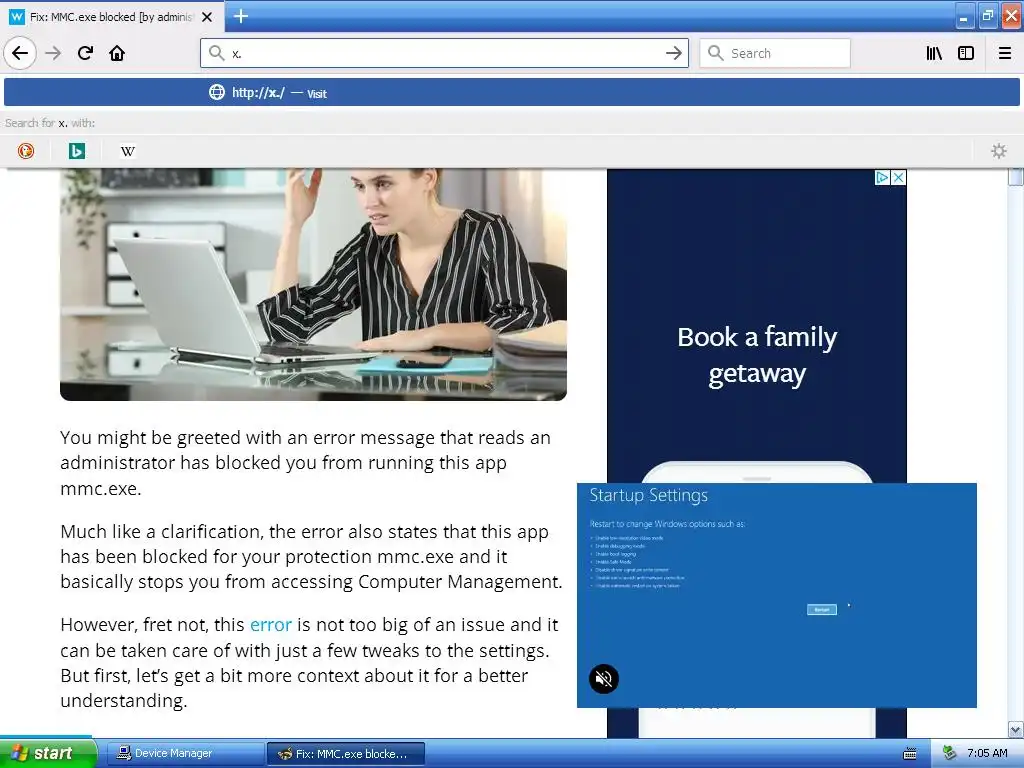
Task: Minimize the browser window
Action: click(x=963, y=17)
